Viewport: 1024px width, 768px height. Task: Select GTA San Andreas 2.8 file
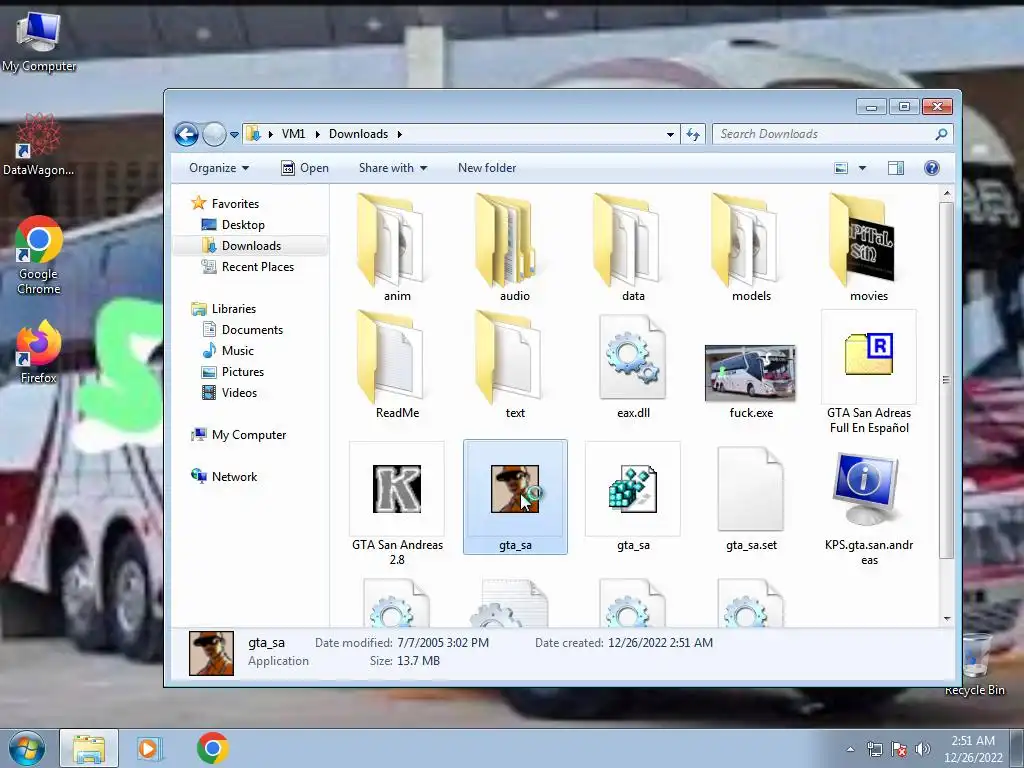click(x=396, y=504)
